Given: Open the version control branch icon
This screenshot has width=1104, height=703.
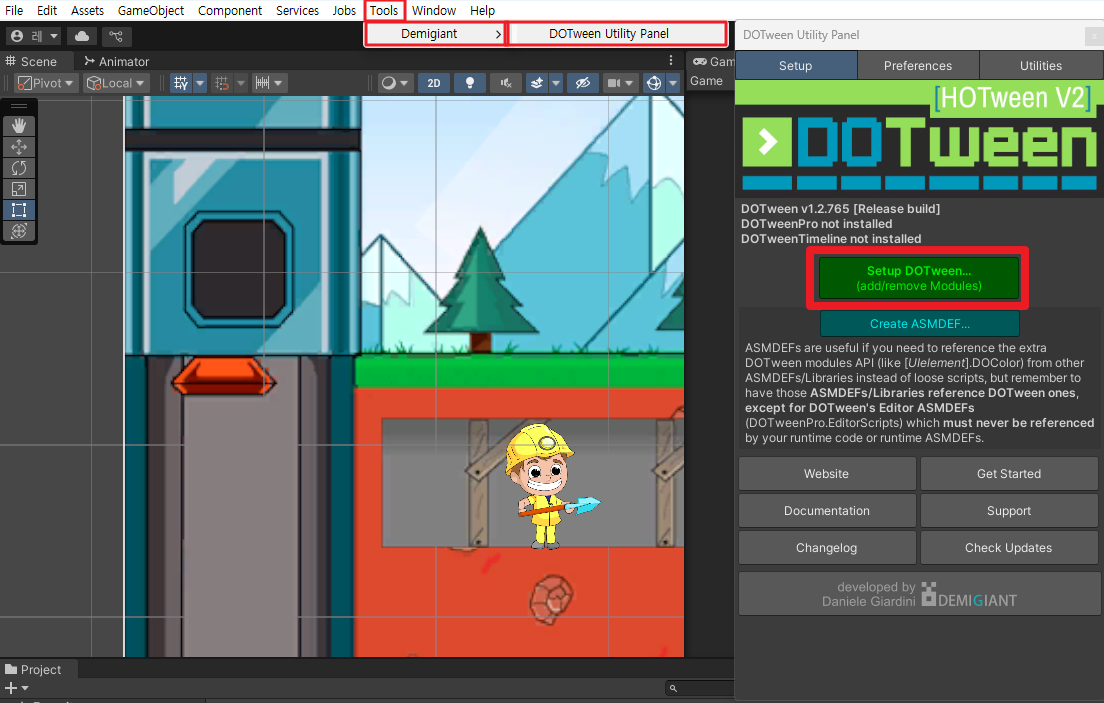Looking at the screenshot, I should [116, 36].
